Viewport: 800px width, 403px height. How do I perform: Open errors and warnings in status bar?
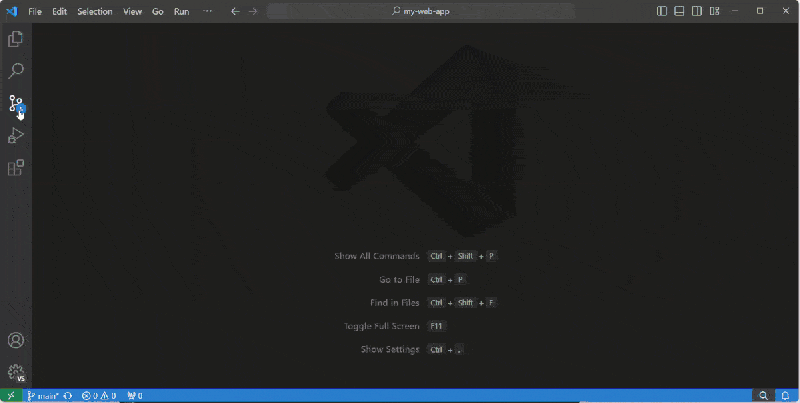tap(99, 395)
